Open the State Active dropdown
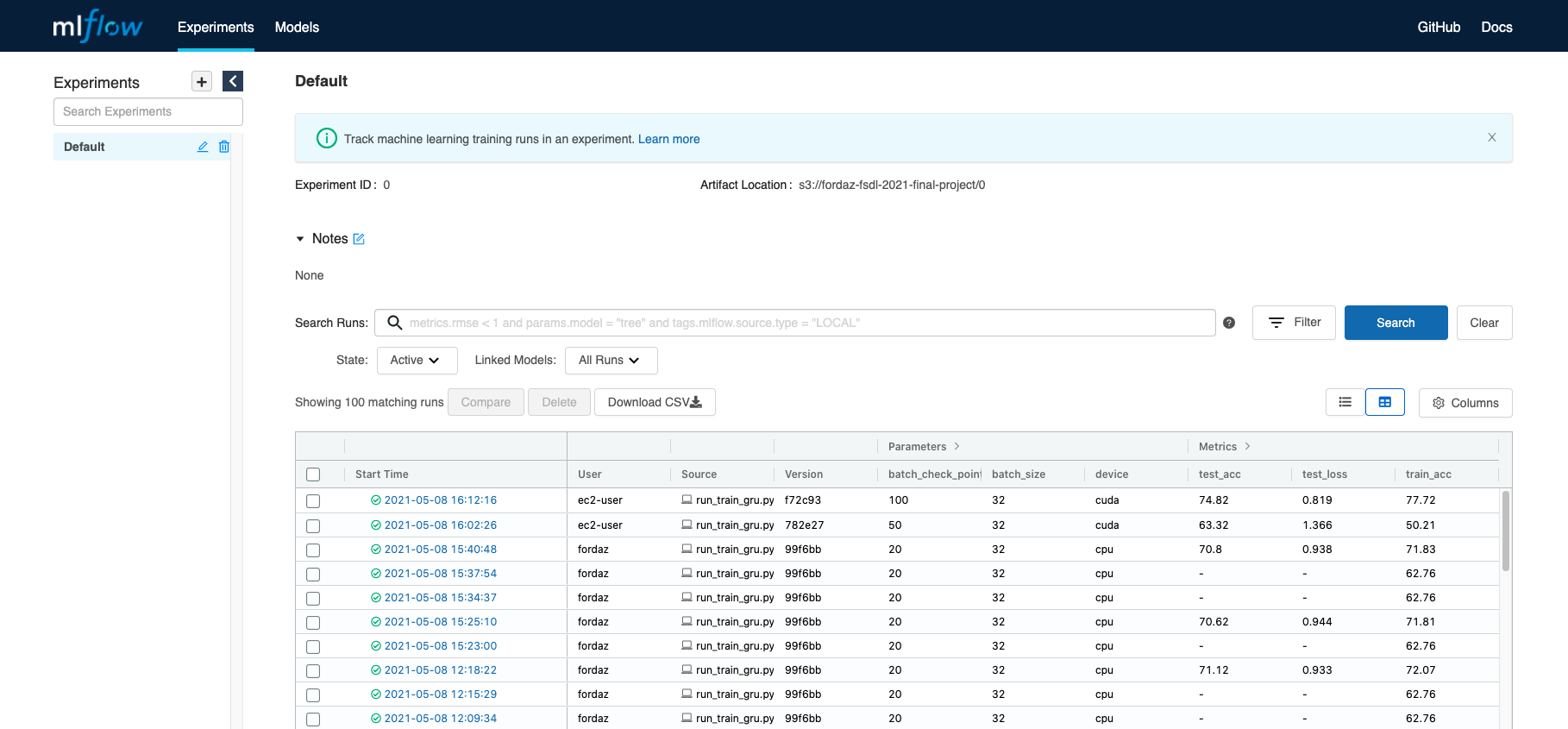Screen dimensions: 1568x729 point(417,361)
